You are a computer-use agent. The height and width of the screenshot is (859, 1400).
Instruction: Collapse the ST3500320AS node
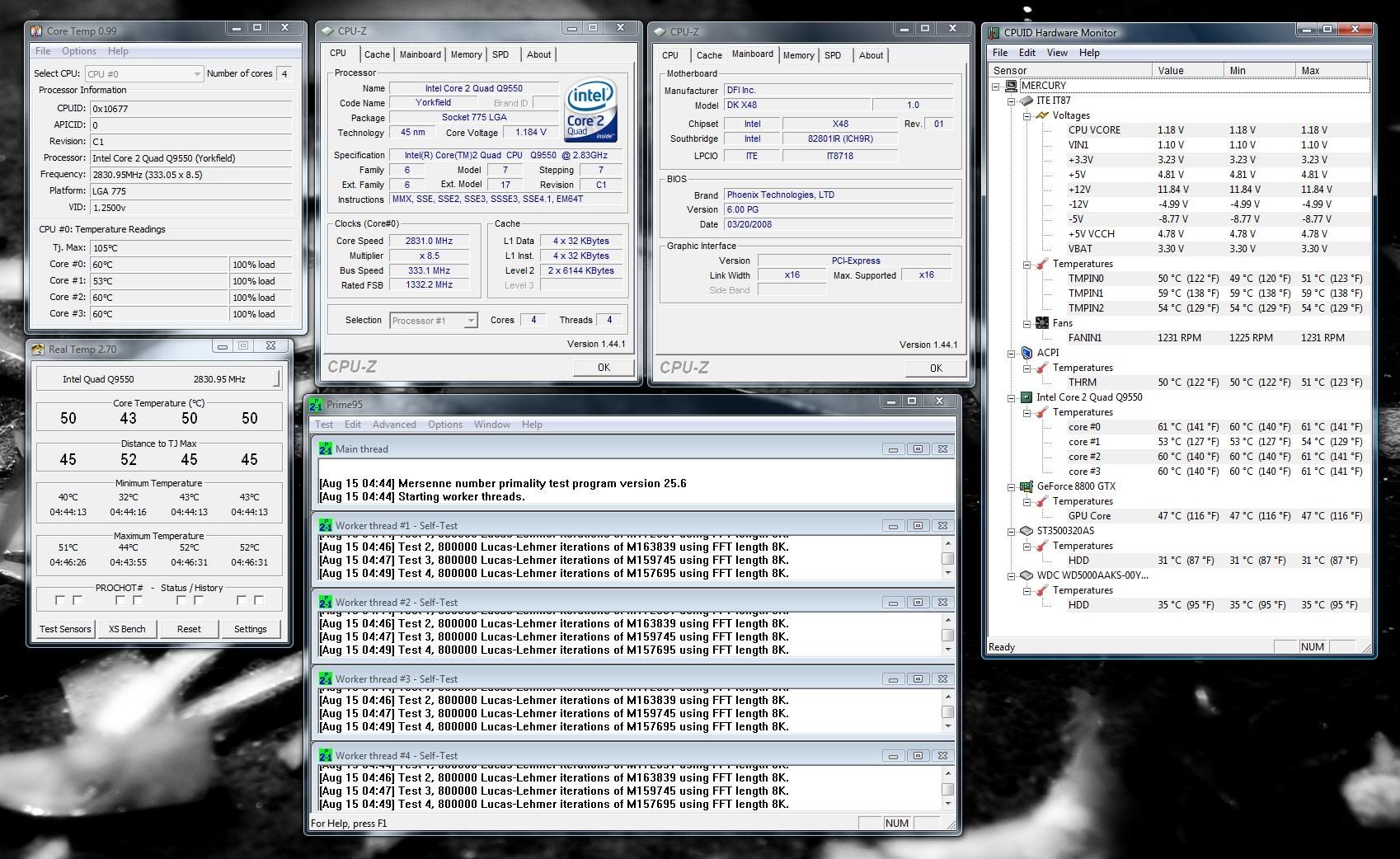point(1012,531)
